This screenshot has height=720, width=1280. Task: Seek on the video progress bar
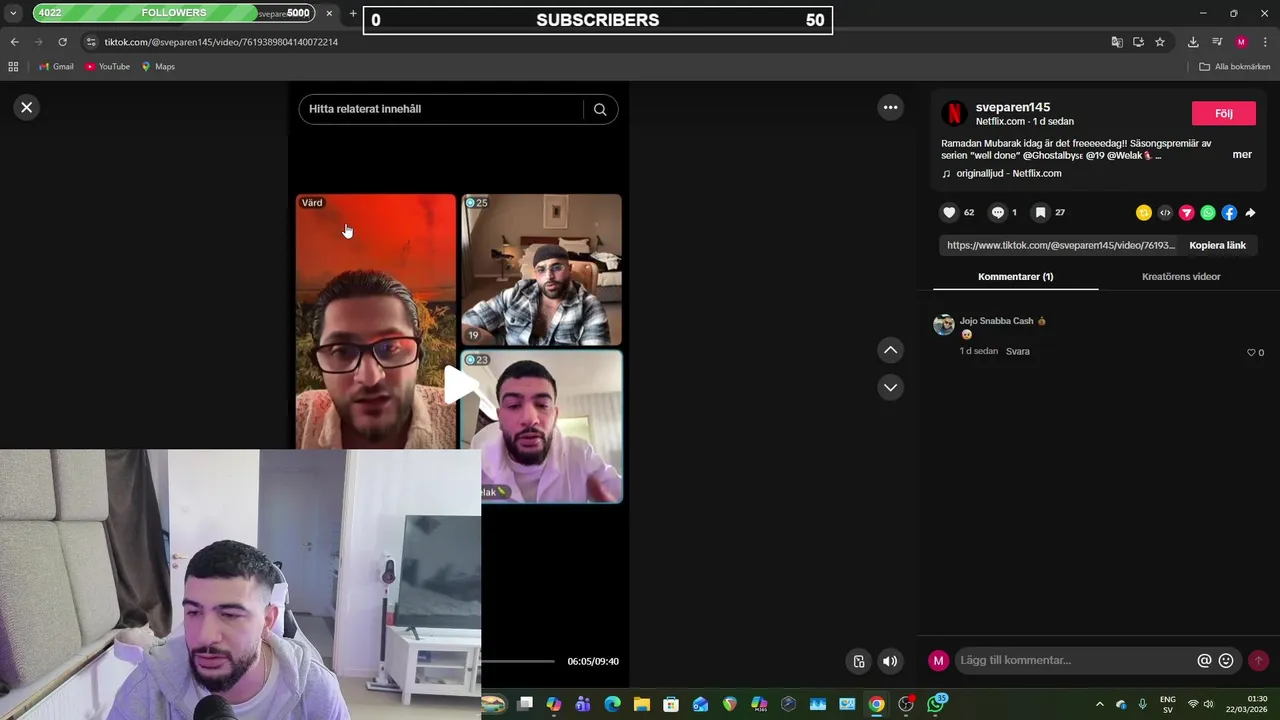[517, 661]
